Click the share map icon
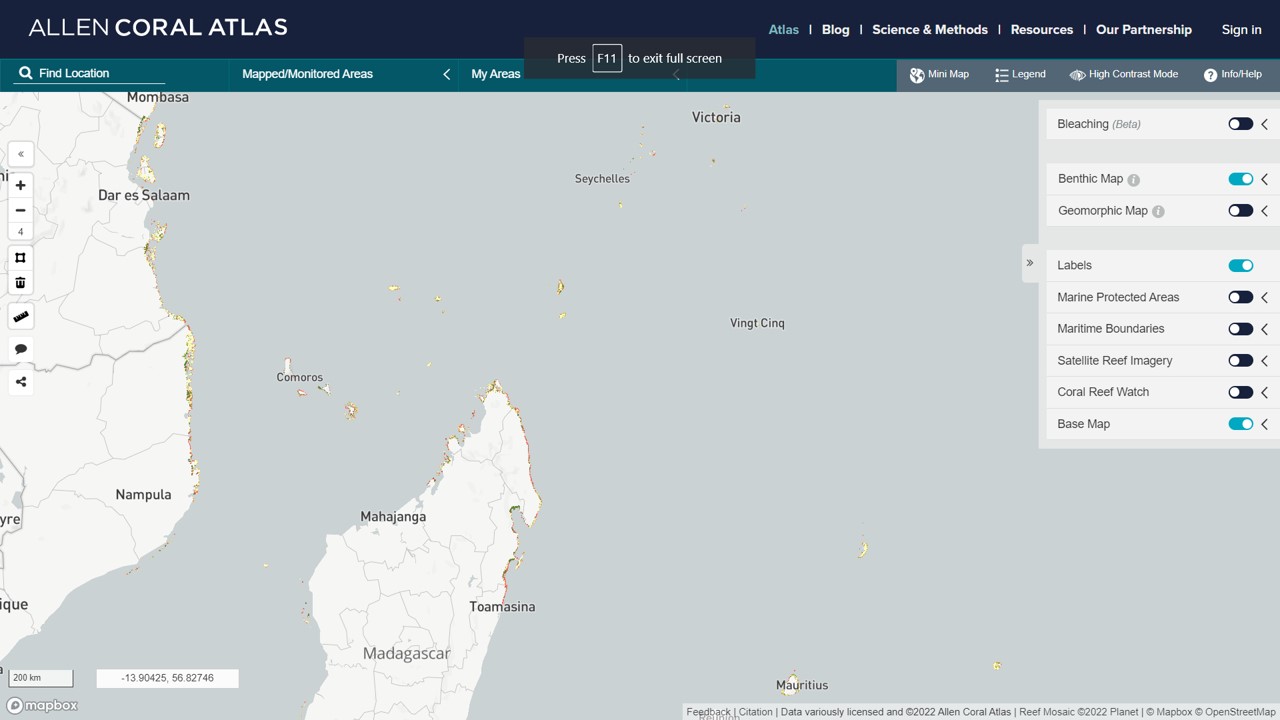The height and width of the screenshot is (720, 1280). click(x=20, y=381)
